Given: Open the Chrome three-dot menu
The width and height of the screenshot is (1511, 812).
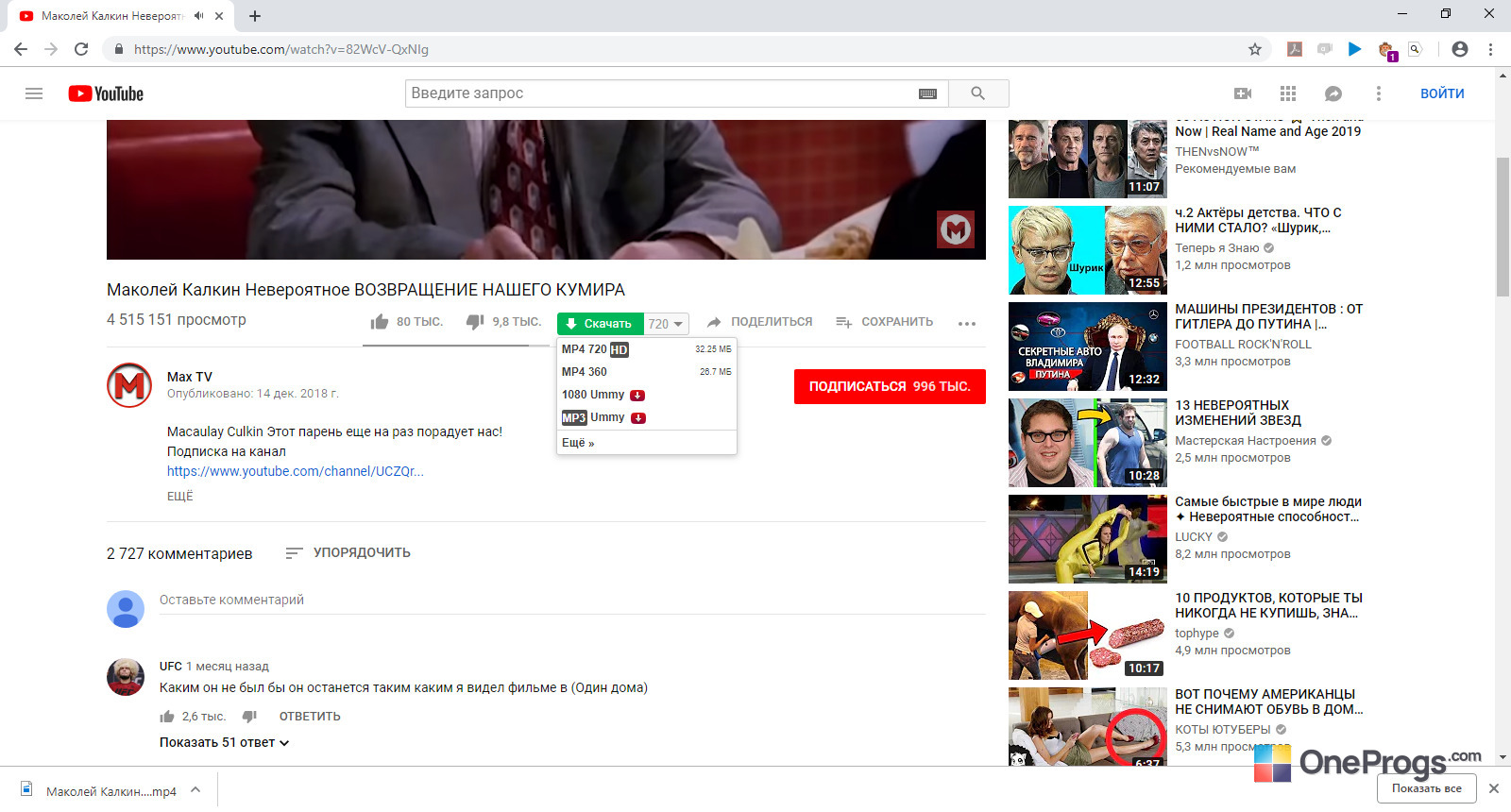Looking at the screenshot, I should (1491, 49).
